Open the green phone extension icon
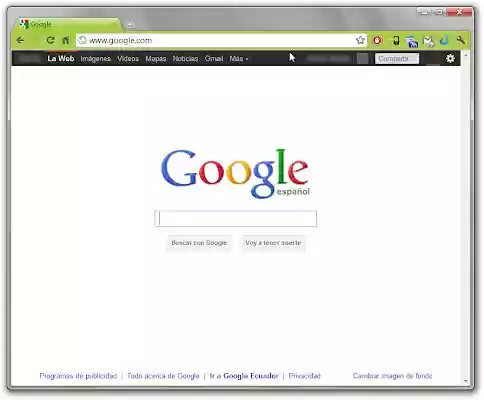The image size is (484, 400). click(x=396, y=41)
